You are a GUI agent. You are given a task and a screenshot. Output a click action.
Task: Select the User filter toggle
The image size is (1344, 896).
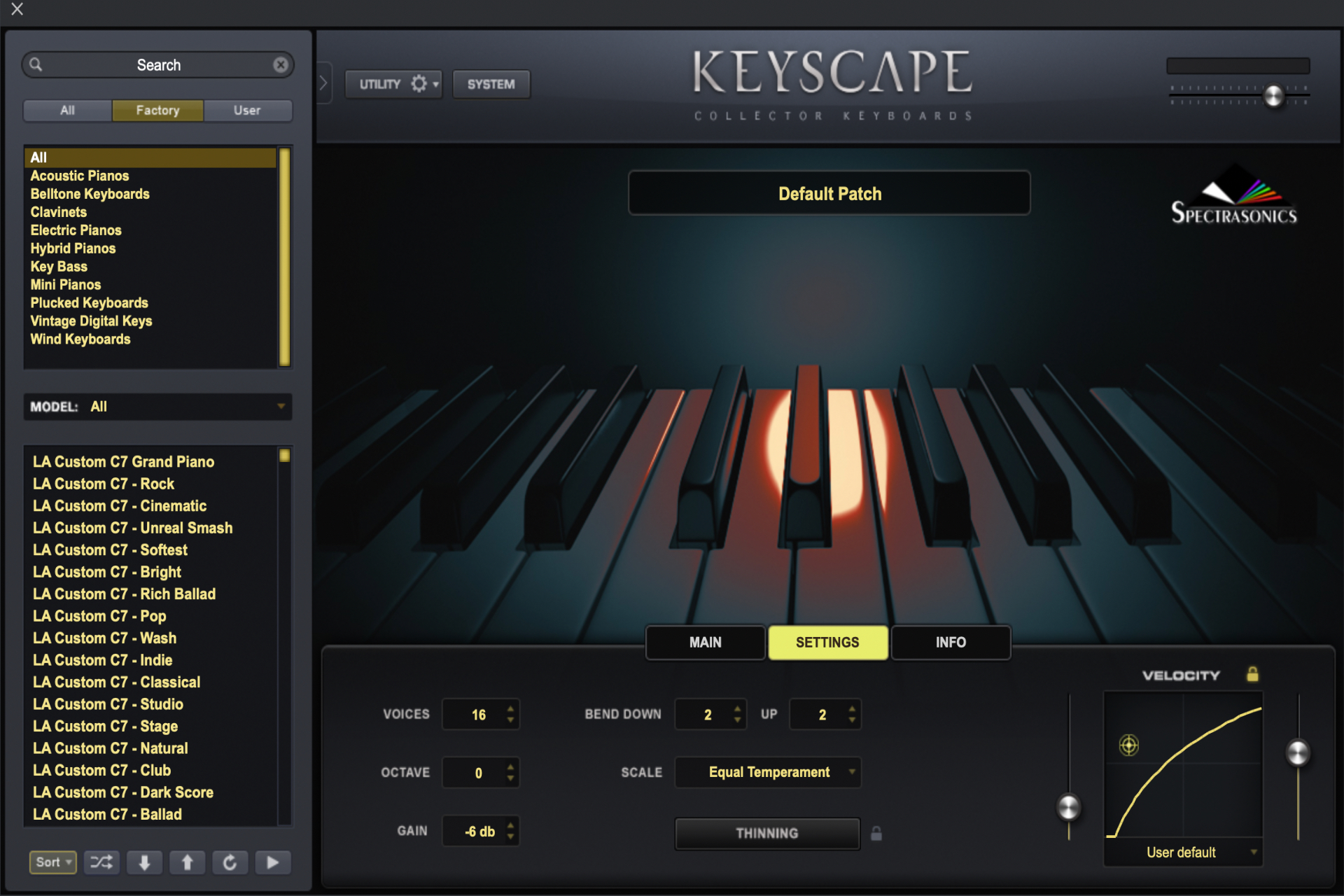point(247,111)
